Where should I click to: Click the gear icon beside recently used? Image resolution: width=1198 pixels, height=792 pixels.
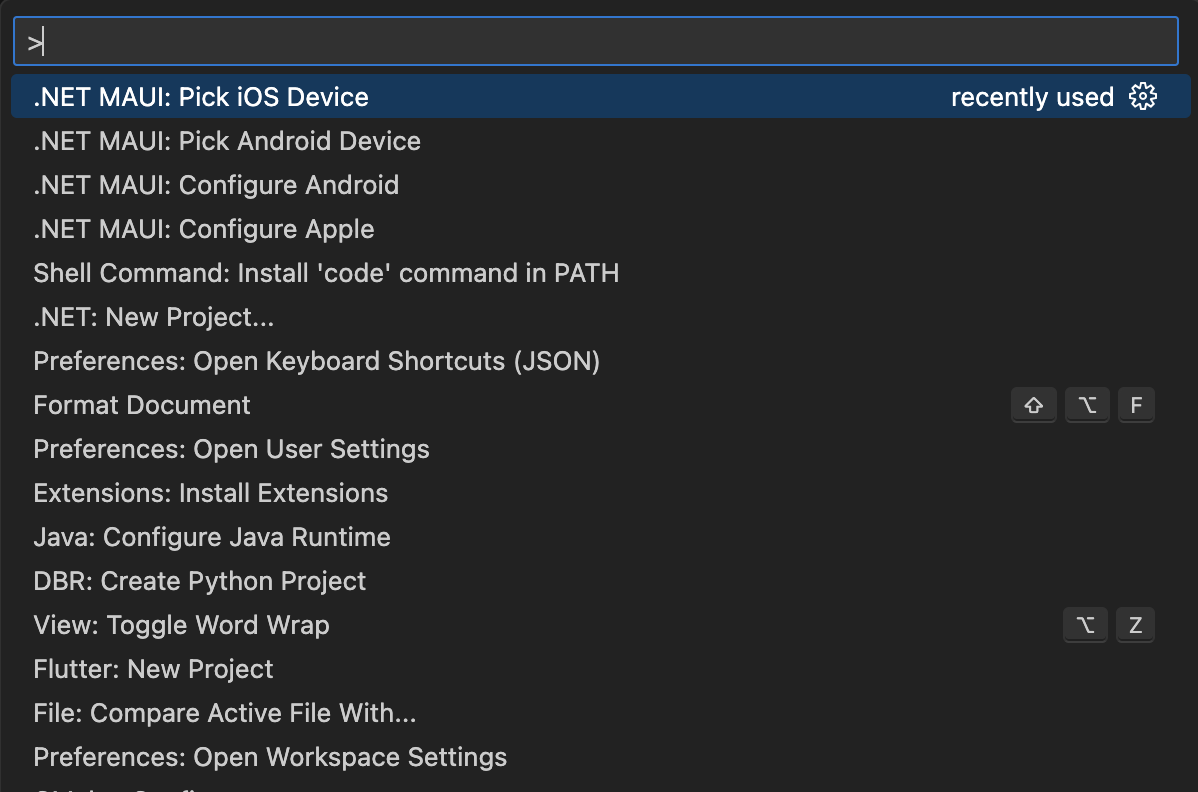click(x=1142, y=97)
